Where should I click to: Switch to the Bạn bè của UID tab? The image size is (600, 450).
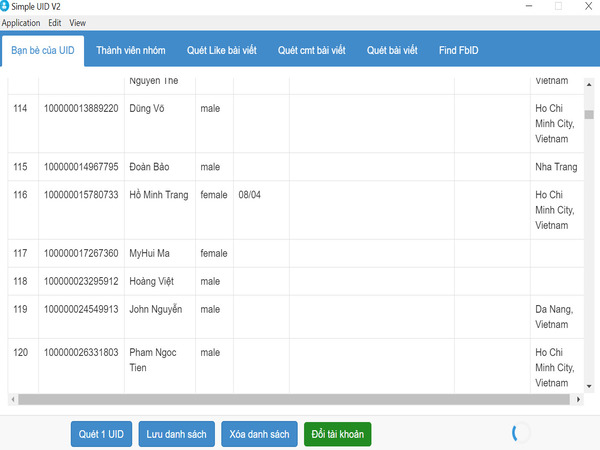(43, 51)
